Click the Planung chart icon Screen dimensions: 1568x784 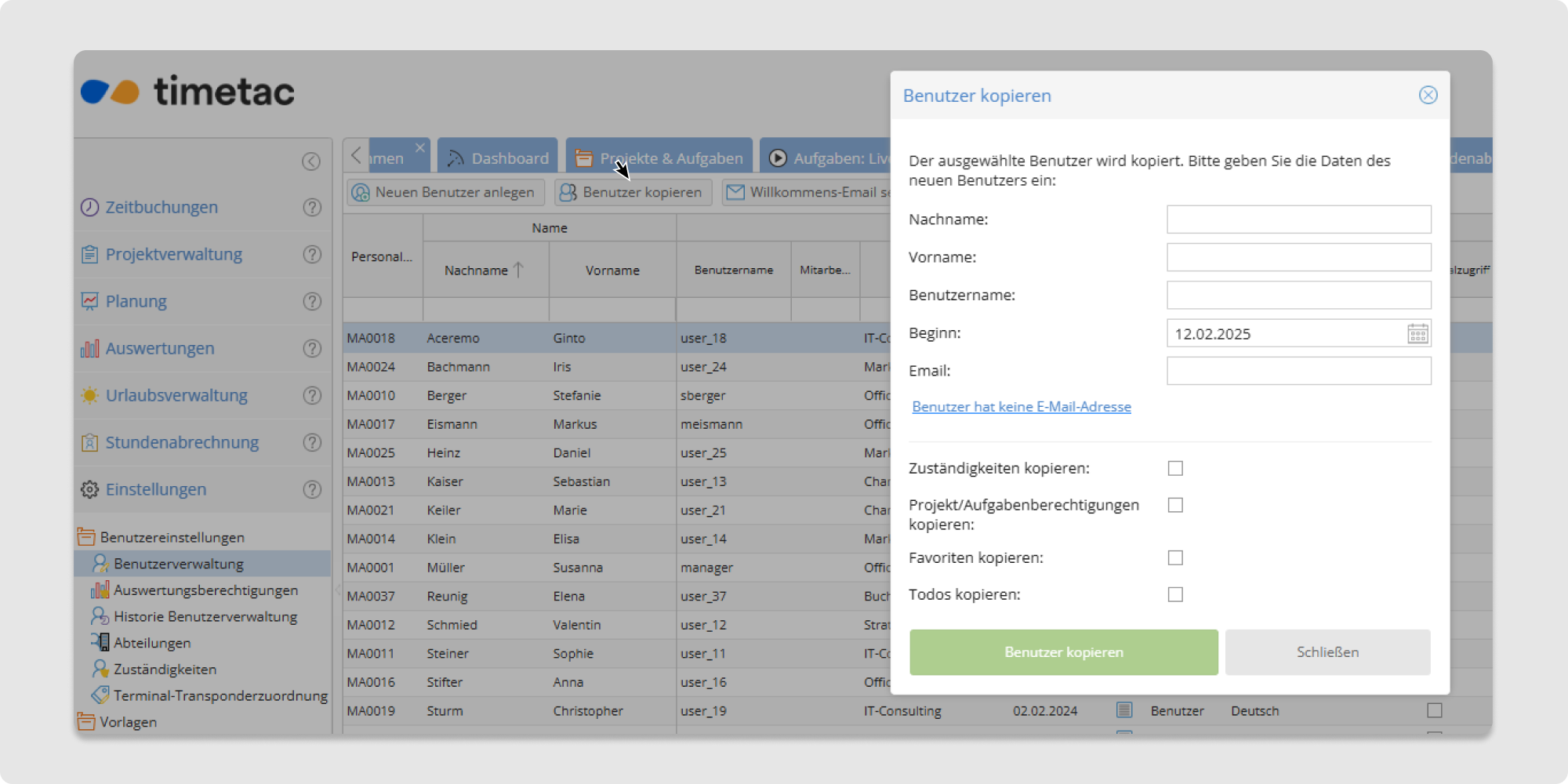point(90,301)
